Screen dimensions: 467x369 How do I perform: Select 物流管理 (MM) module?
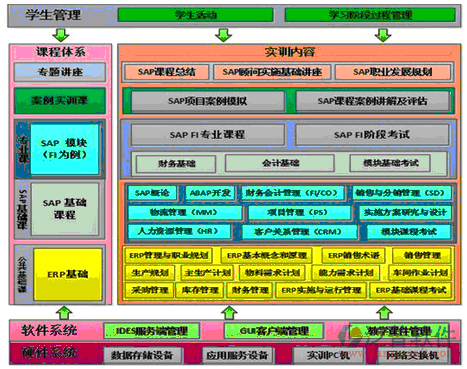(x=184, y=212)
